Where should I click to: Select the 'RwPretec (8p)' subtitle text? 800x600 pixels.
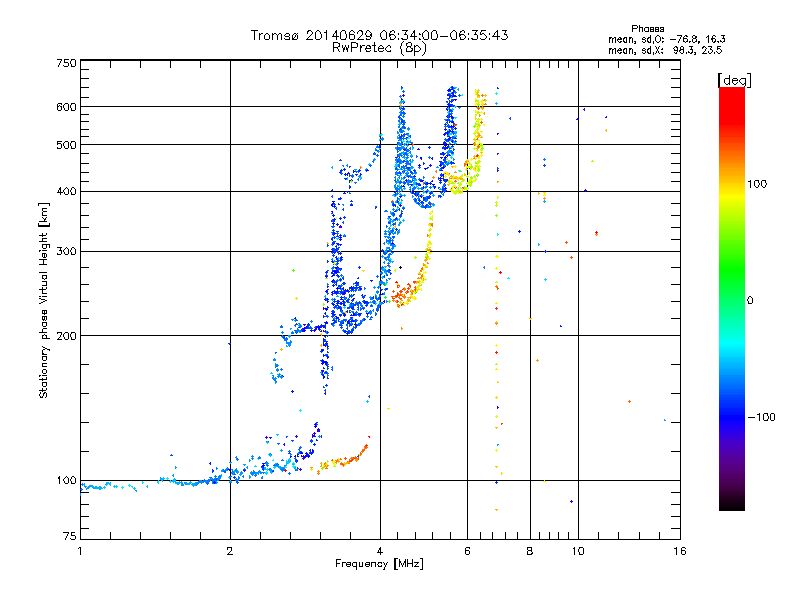pyautogui.click(x=379, y=48)
